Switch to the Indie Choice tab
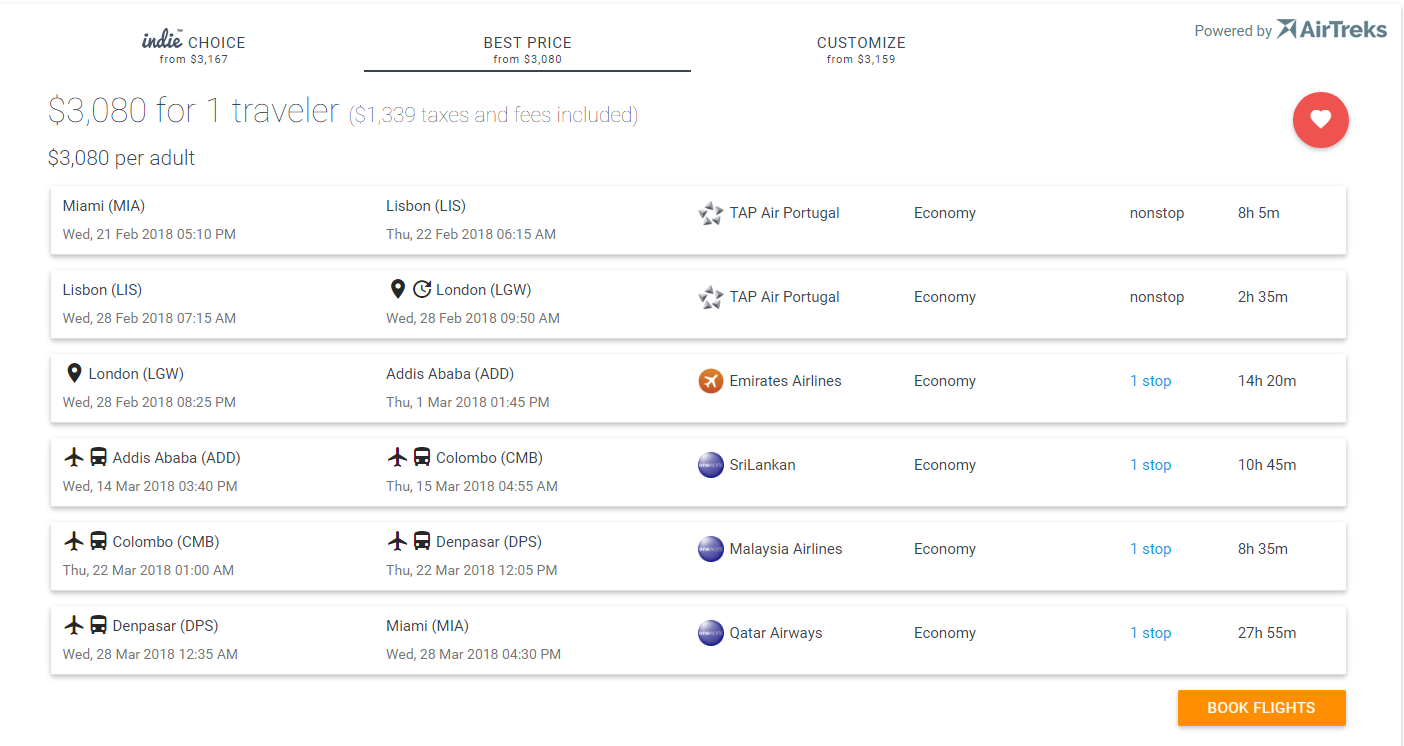This screenshot has width=1404, height=746. (x=193, y=49)
